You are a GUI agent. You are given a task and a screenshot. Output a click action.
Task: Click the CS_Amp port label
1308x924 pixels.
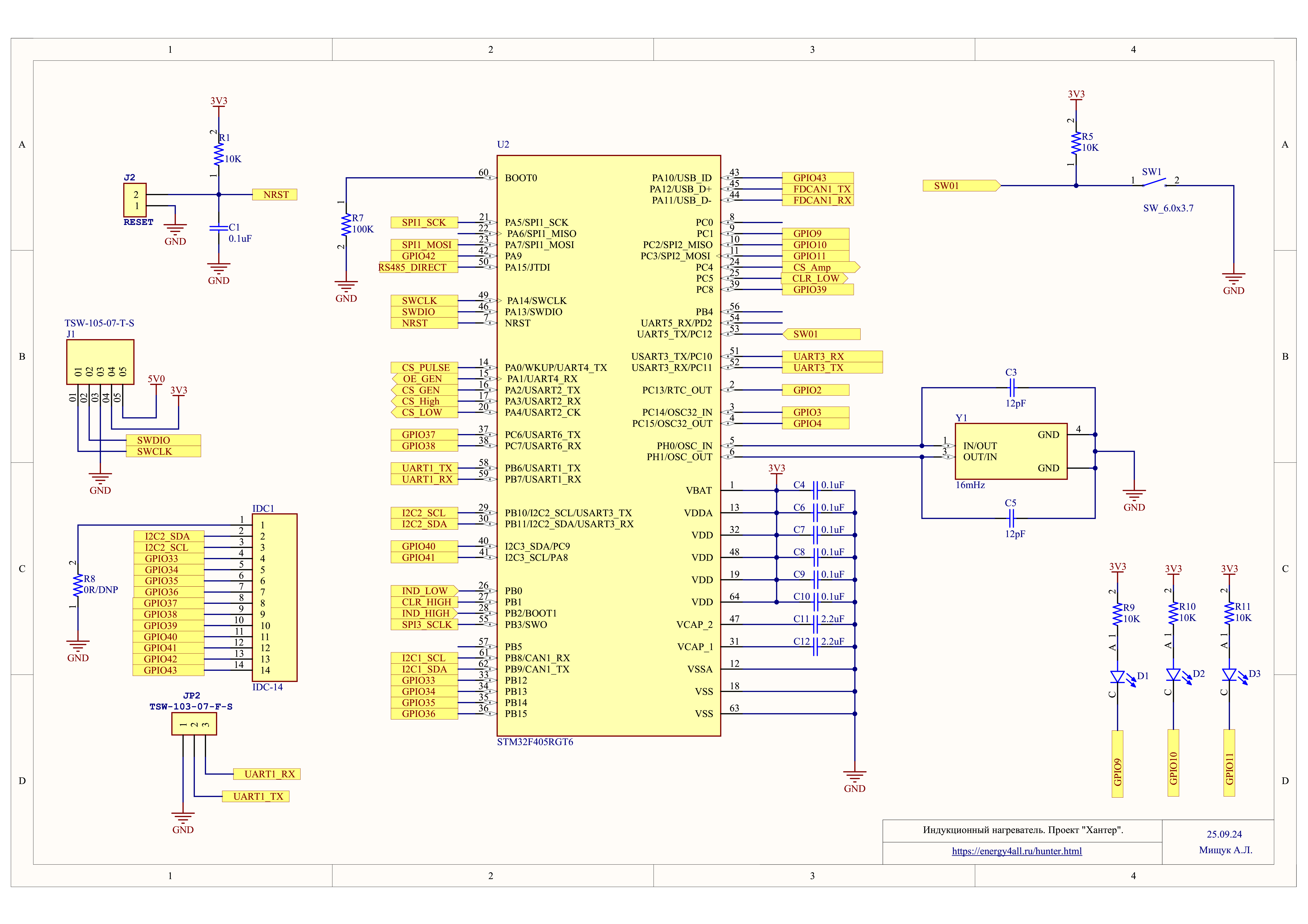click(x=821, y=267)
